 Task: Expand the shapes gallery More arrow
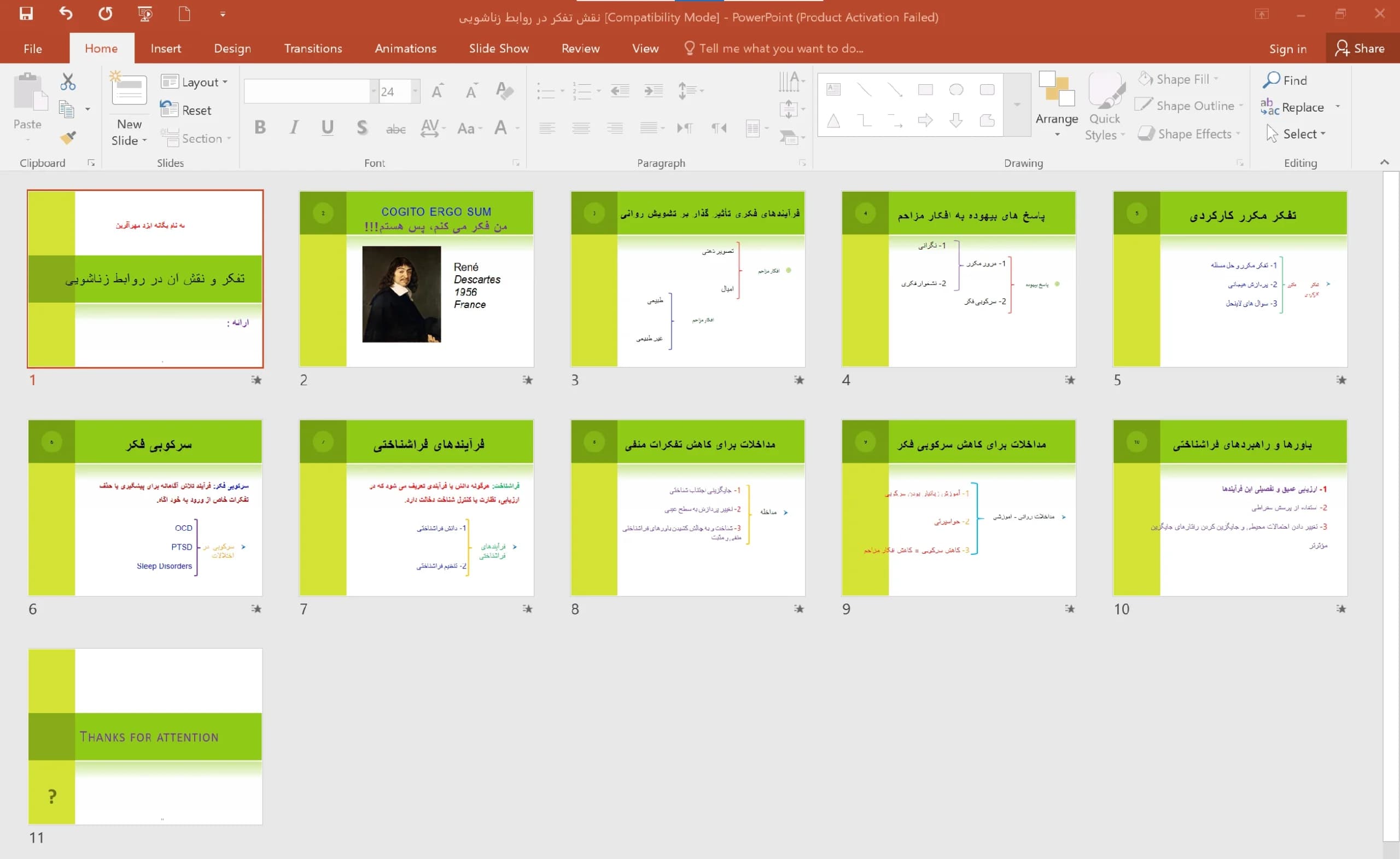(1017, 105)
